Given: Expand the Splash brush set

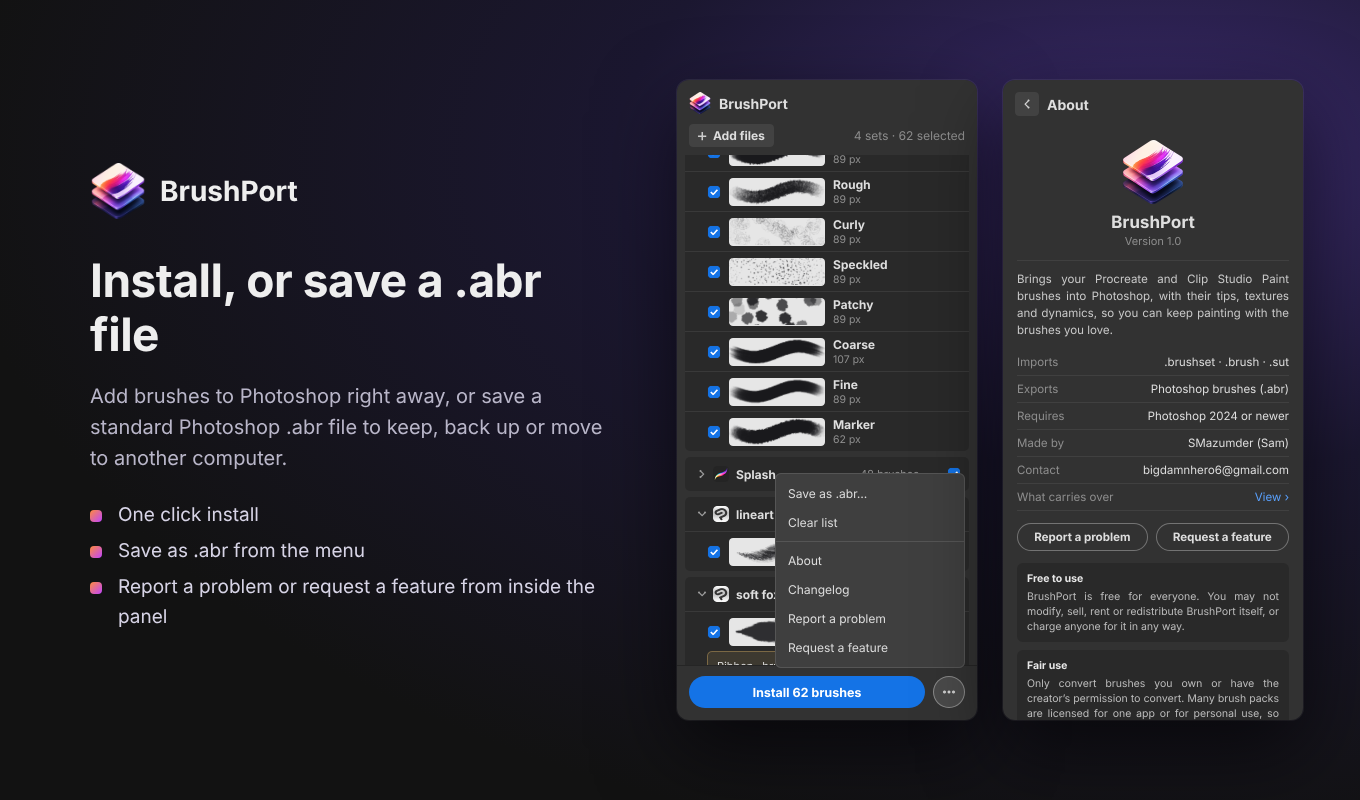Looking at the screenshot, I should tap(701, 474).
